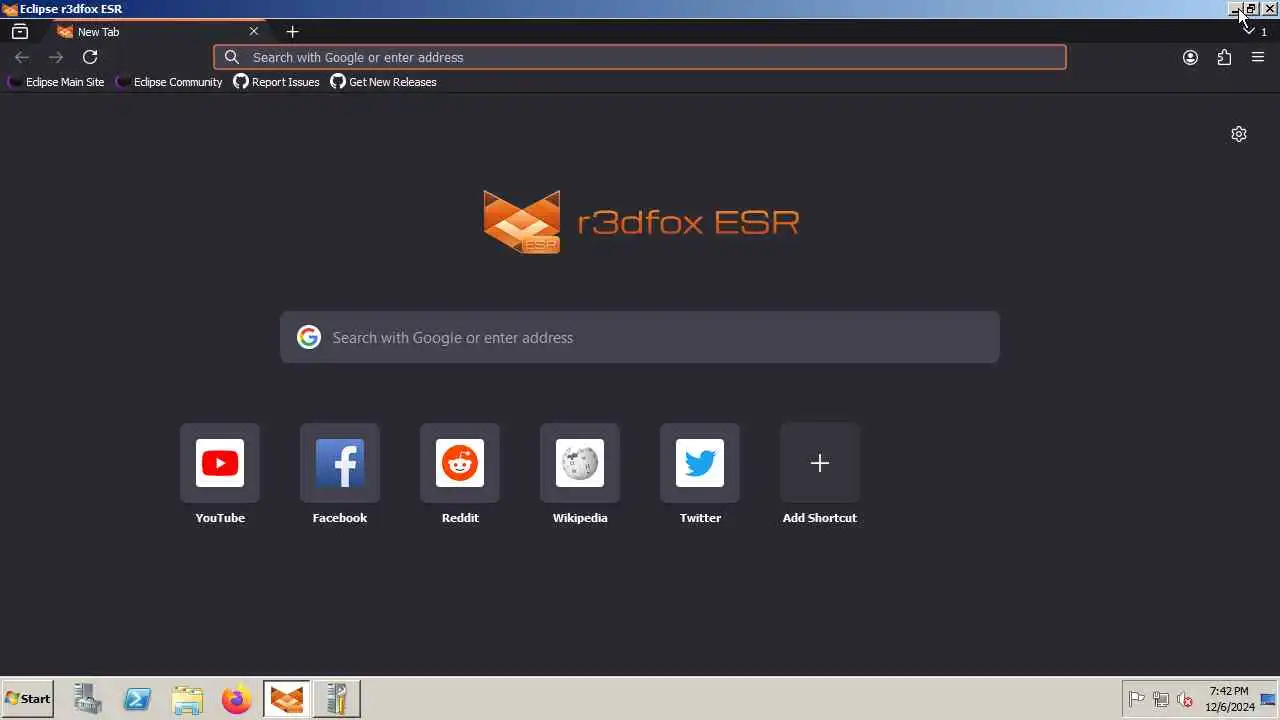Launch PowerShell from taskbar
1280x720 pixels.
(x=138, y=699)
